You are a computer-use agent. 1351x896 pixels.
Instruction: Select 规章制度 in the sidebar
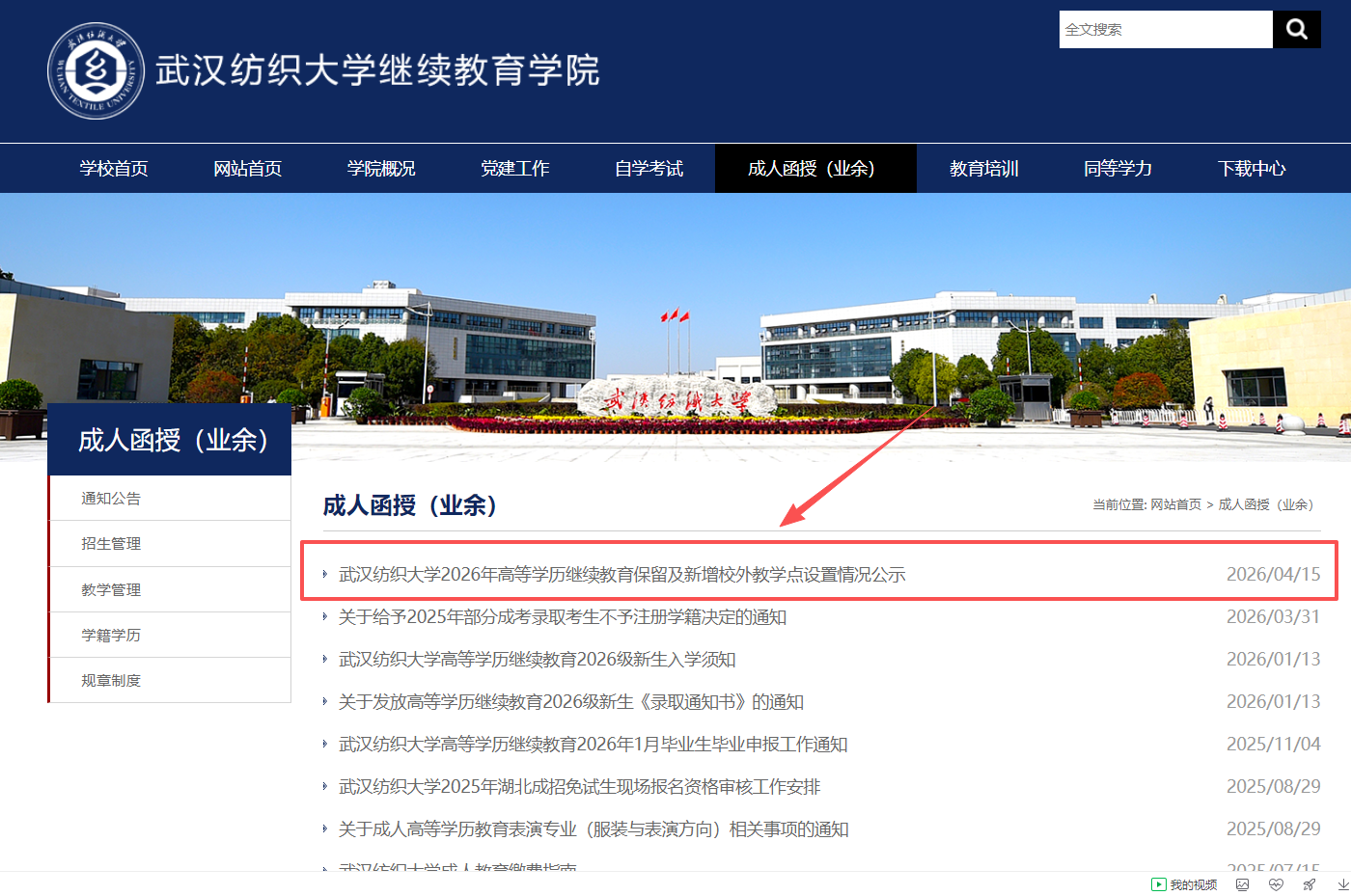[170, 680]
